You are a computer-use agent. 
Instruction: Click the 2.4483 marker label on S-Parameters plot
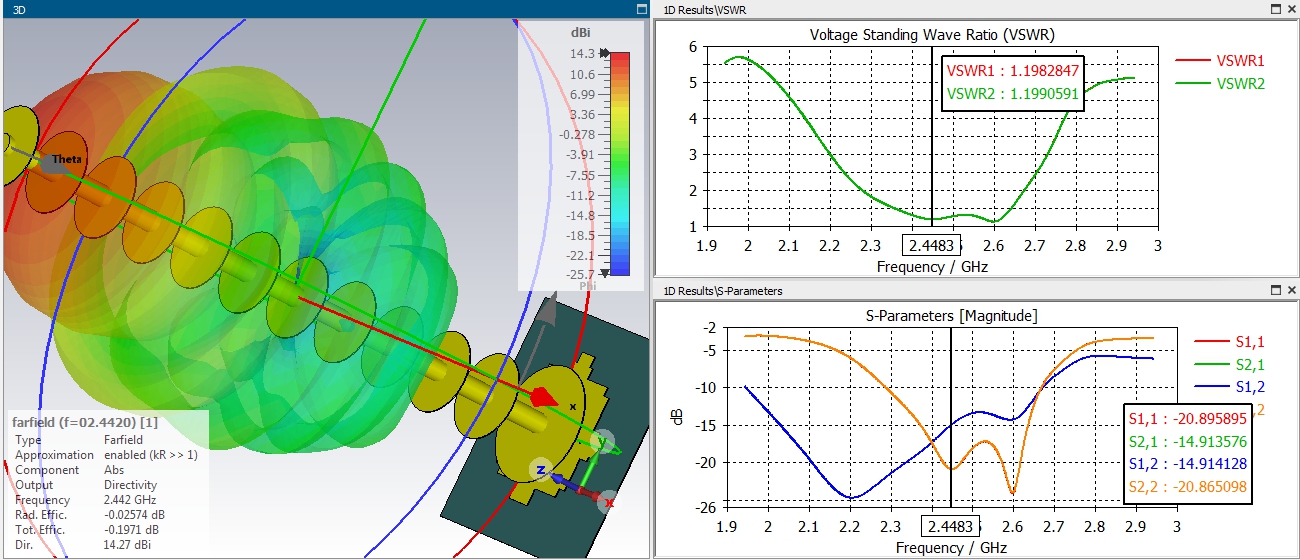[x=951, y=527]
